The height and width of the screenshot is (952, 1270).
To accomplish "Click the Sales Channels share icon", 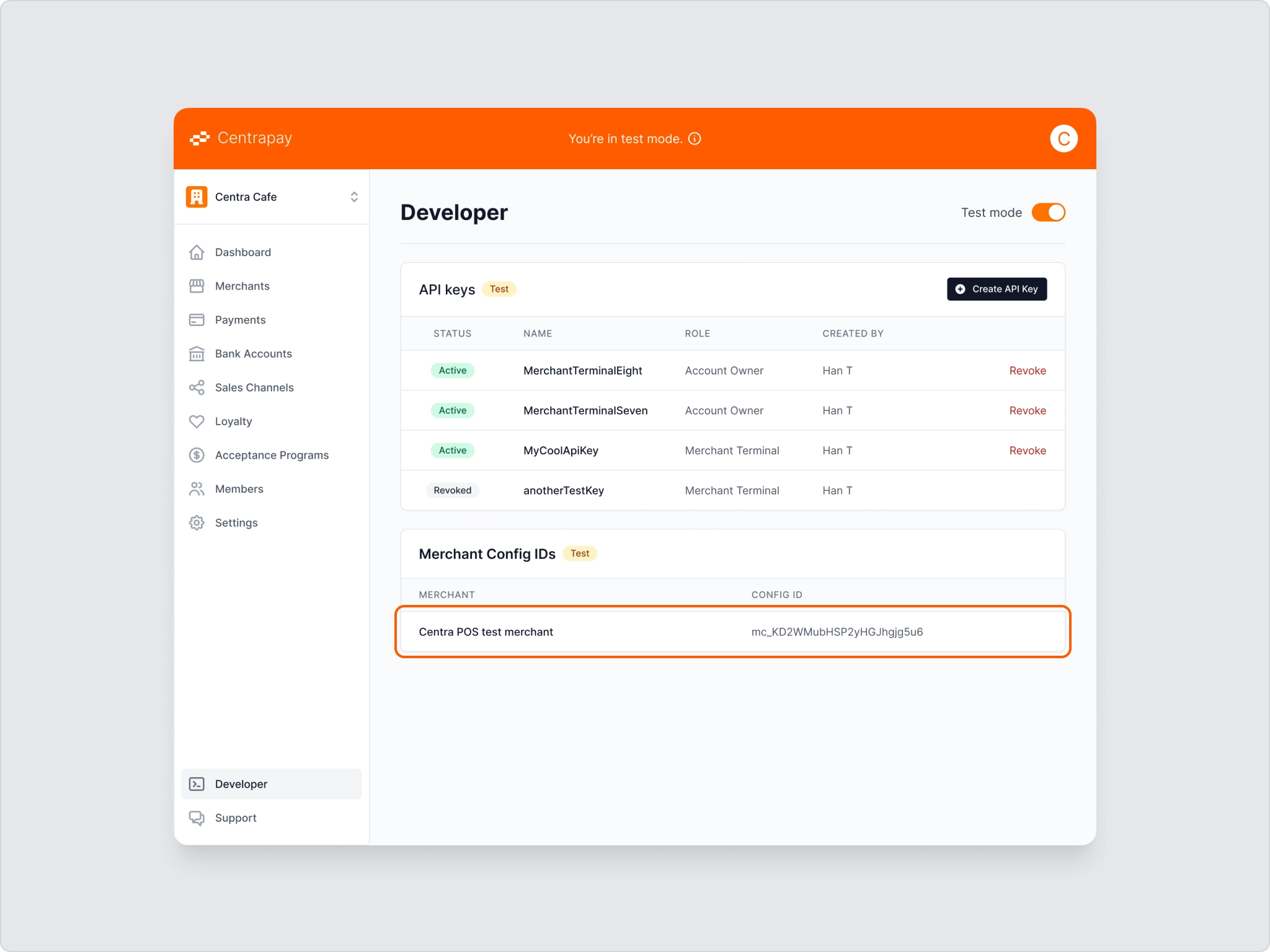I will point(197,387).
